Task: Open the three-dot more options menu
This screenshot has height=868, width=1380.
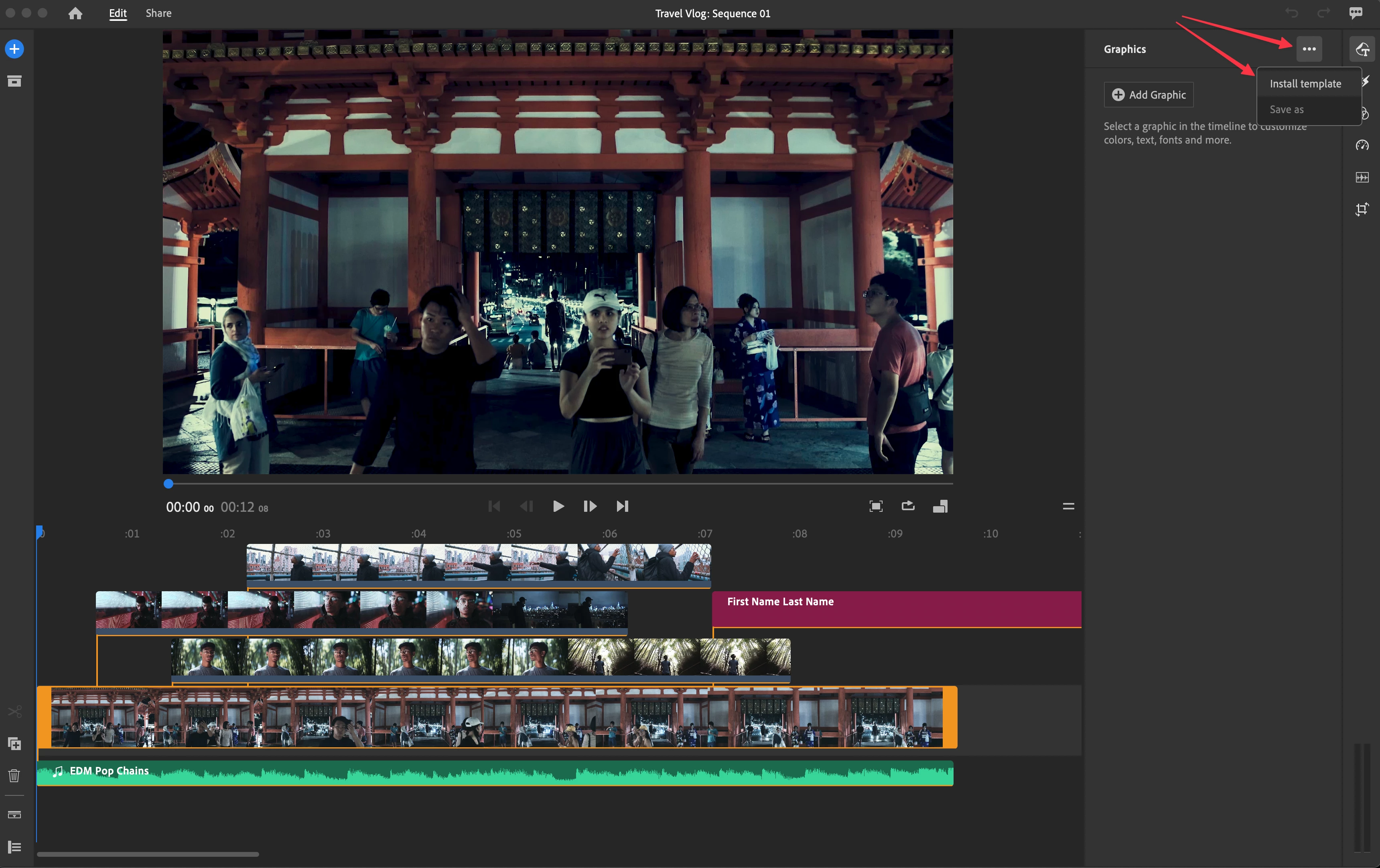Action: click(1309, 49)
